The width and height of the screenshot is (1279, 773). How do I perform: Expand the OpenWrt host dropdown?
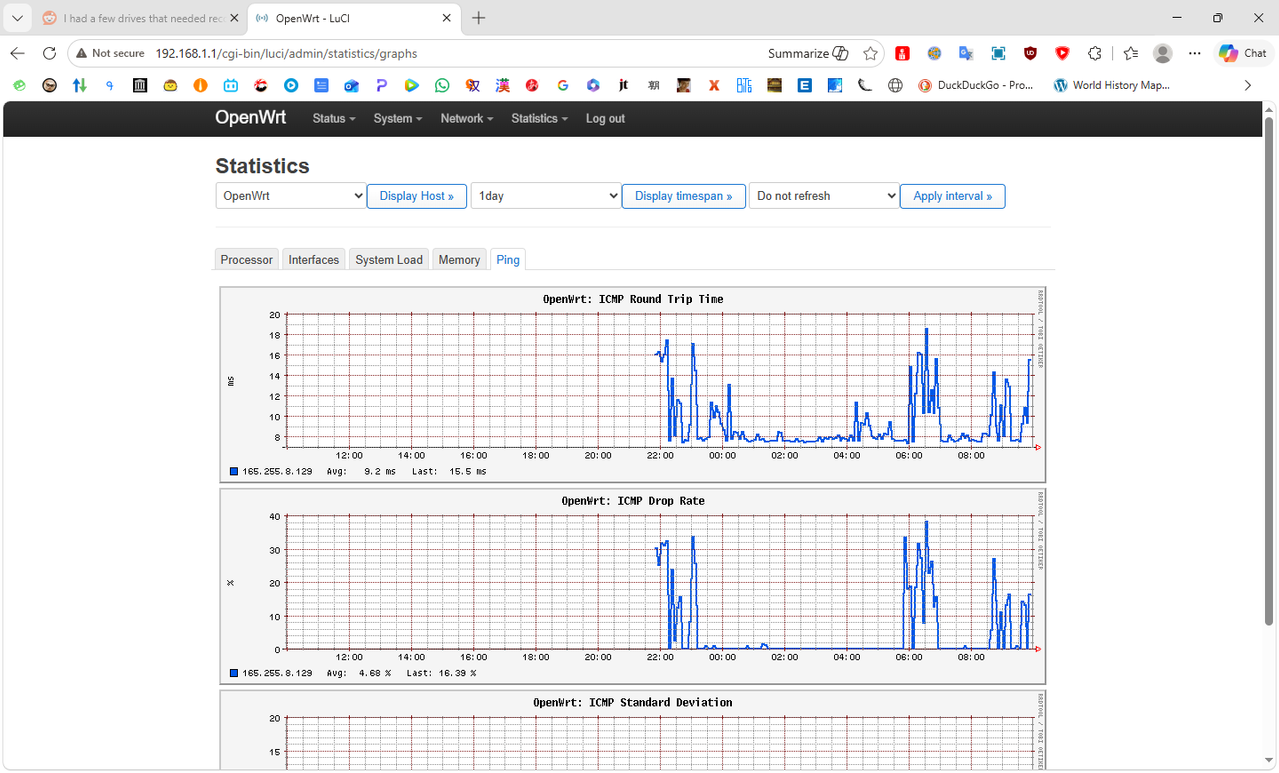point(291,196)
